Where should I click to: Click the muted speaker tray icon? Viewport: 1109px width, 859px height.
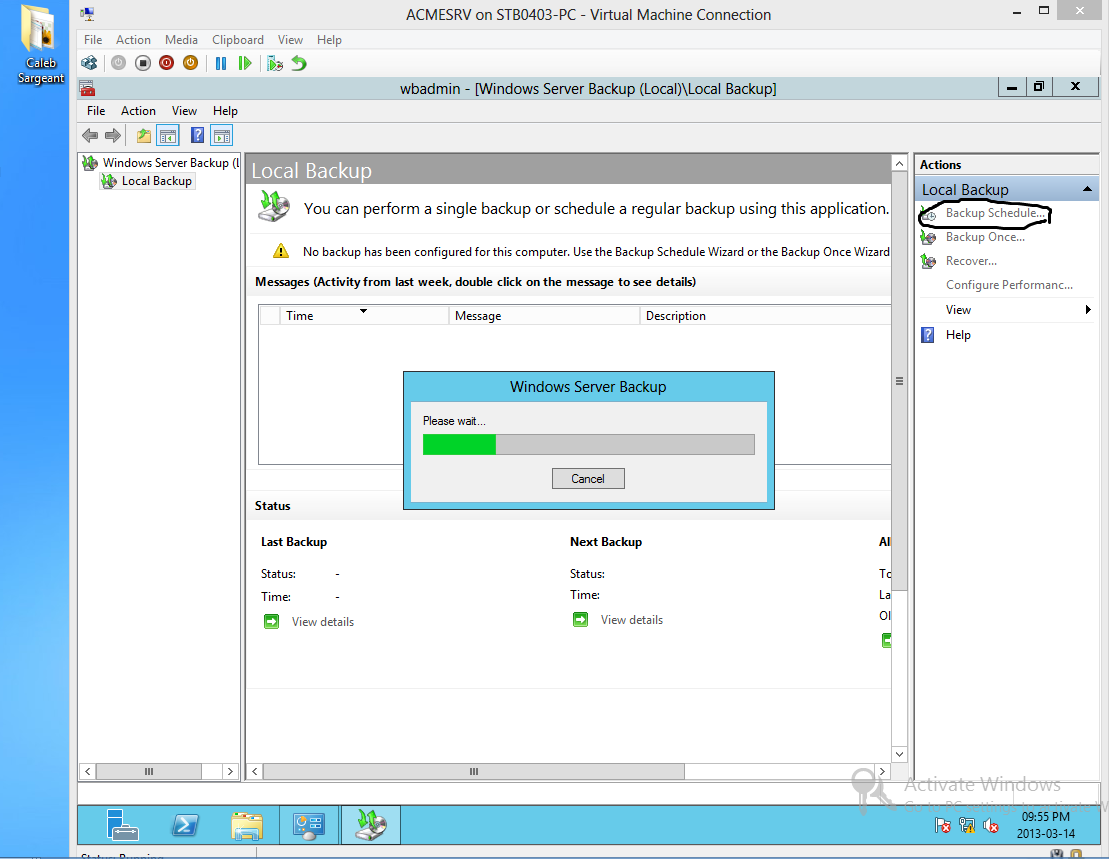991,825
